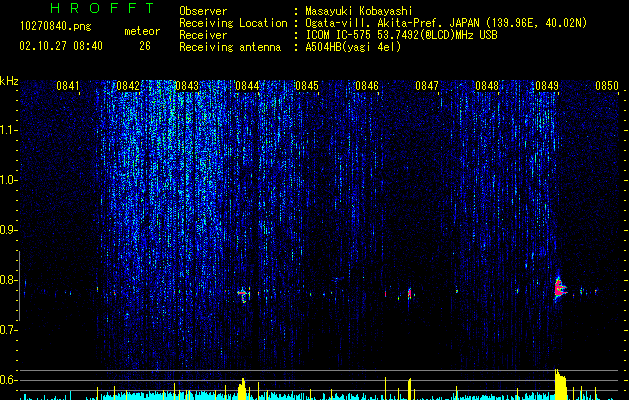Click the 'Observer' field label
This screenshot has height=400, width=629.
click(x=203, y=11)
